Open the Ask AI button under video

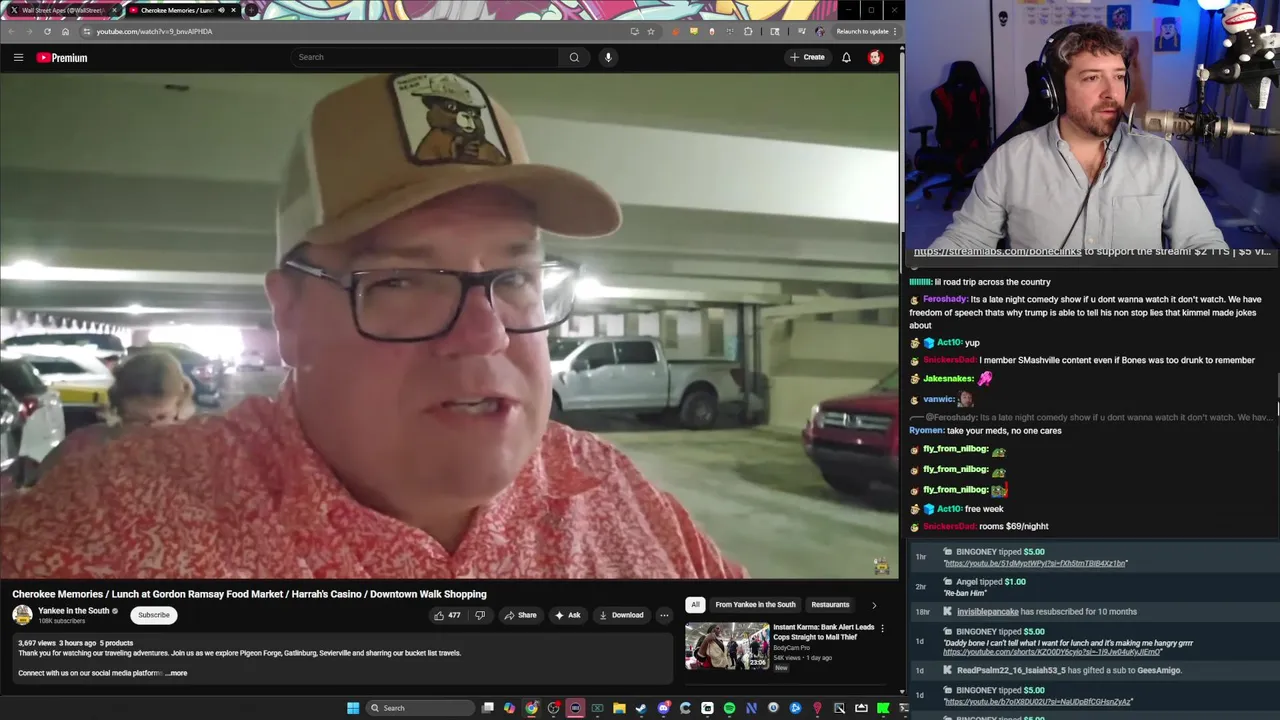(x=567, y=615)
